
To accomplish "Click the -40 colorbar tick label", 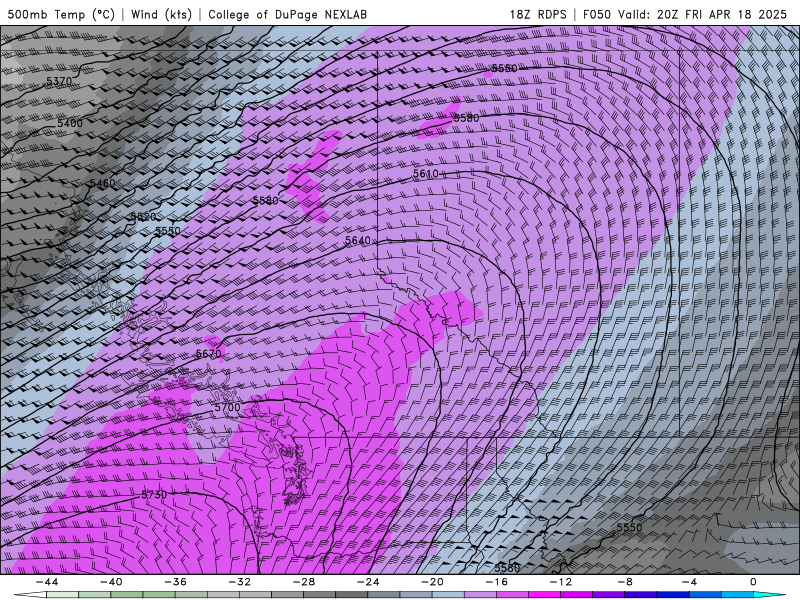I will click(111, 582).
